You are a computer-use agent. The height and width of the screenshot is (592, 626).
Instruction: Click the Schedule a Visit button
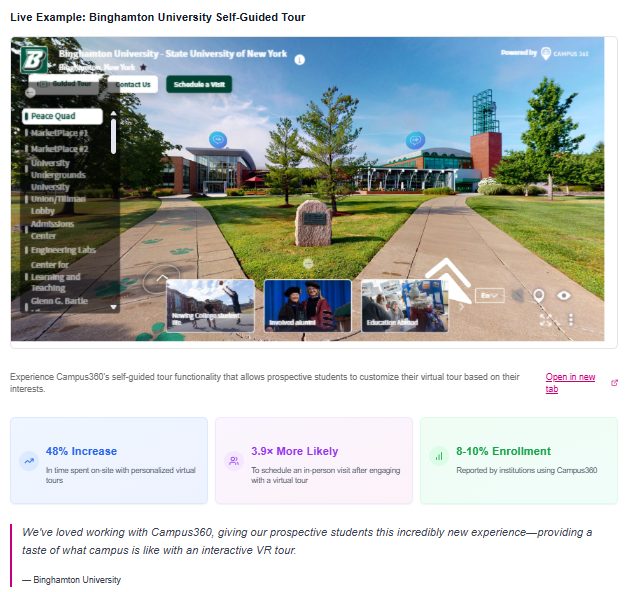click(x=199, y=84)
